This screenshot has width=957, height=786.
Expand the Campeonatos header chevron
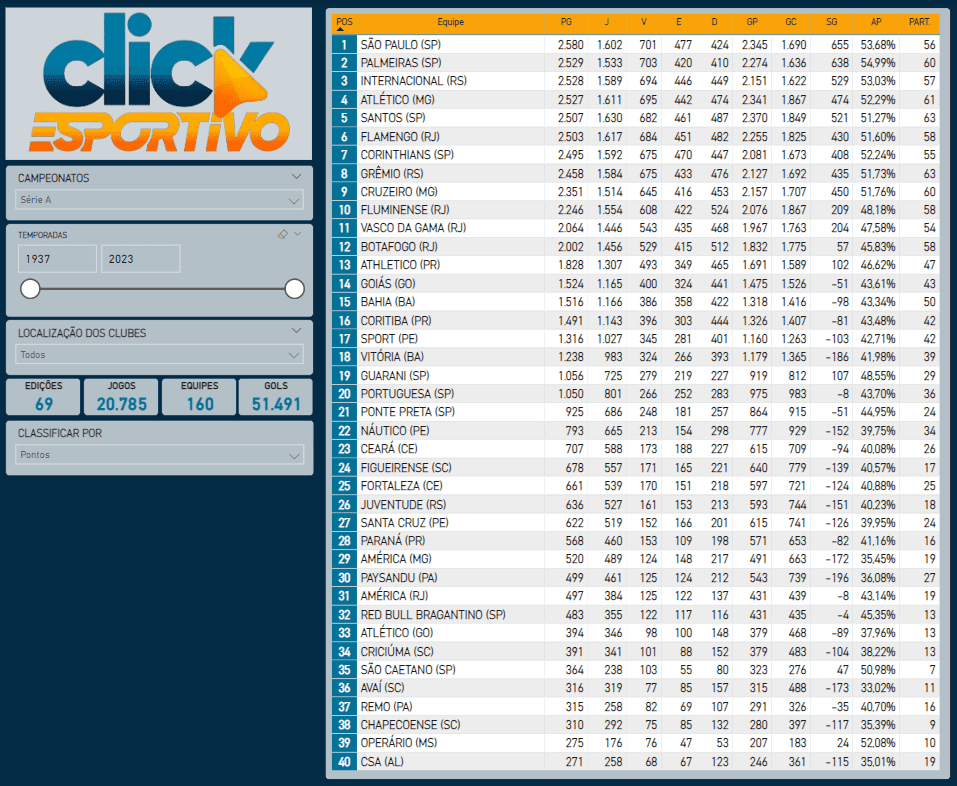click(x=296, y=177)
